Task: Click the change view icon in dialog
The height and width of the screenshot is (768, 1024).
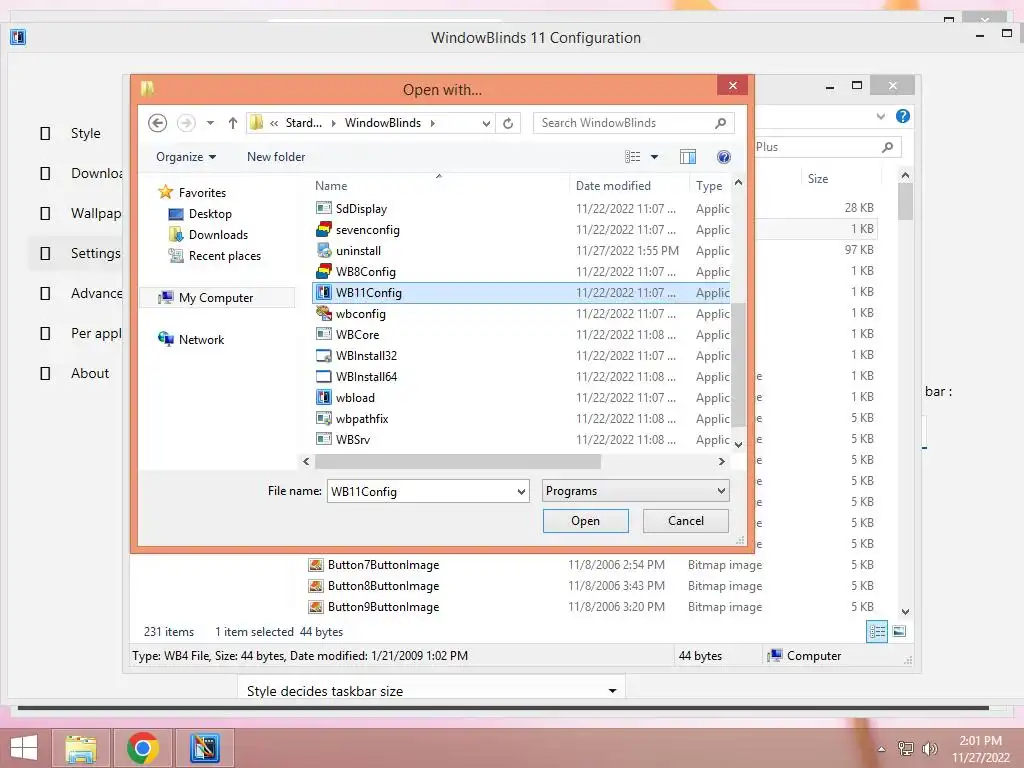Action: click(x=632, y=157)
